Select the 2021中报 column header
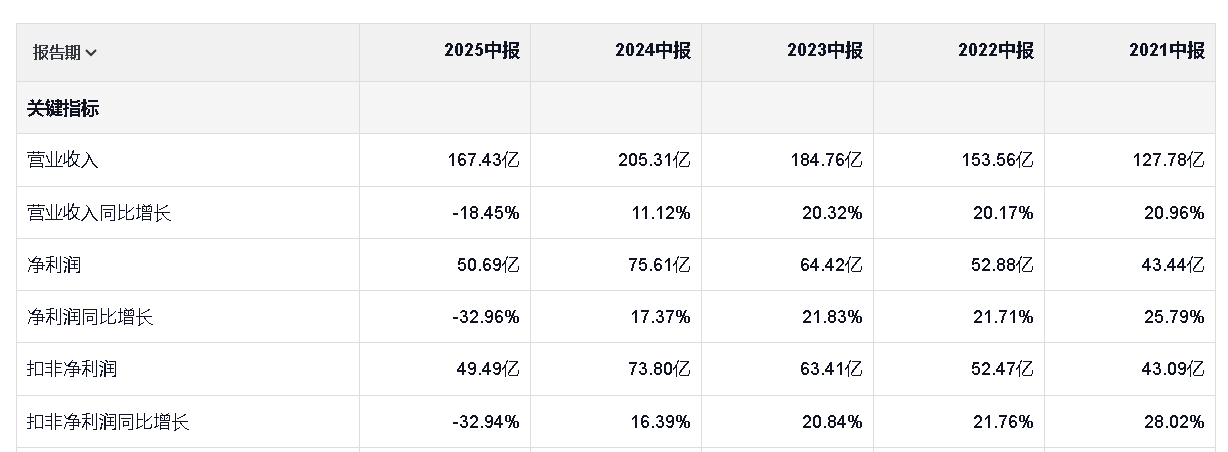 [x=1167, y=51]
